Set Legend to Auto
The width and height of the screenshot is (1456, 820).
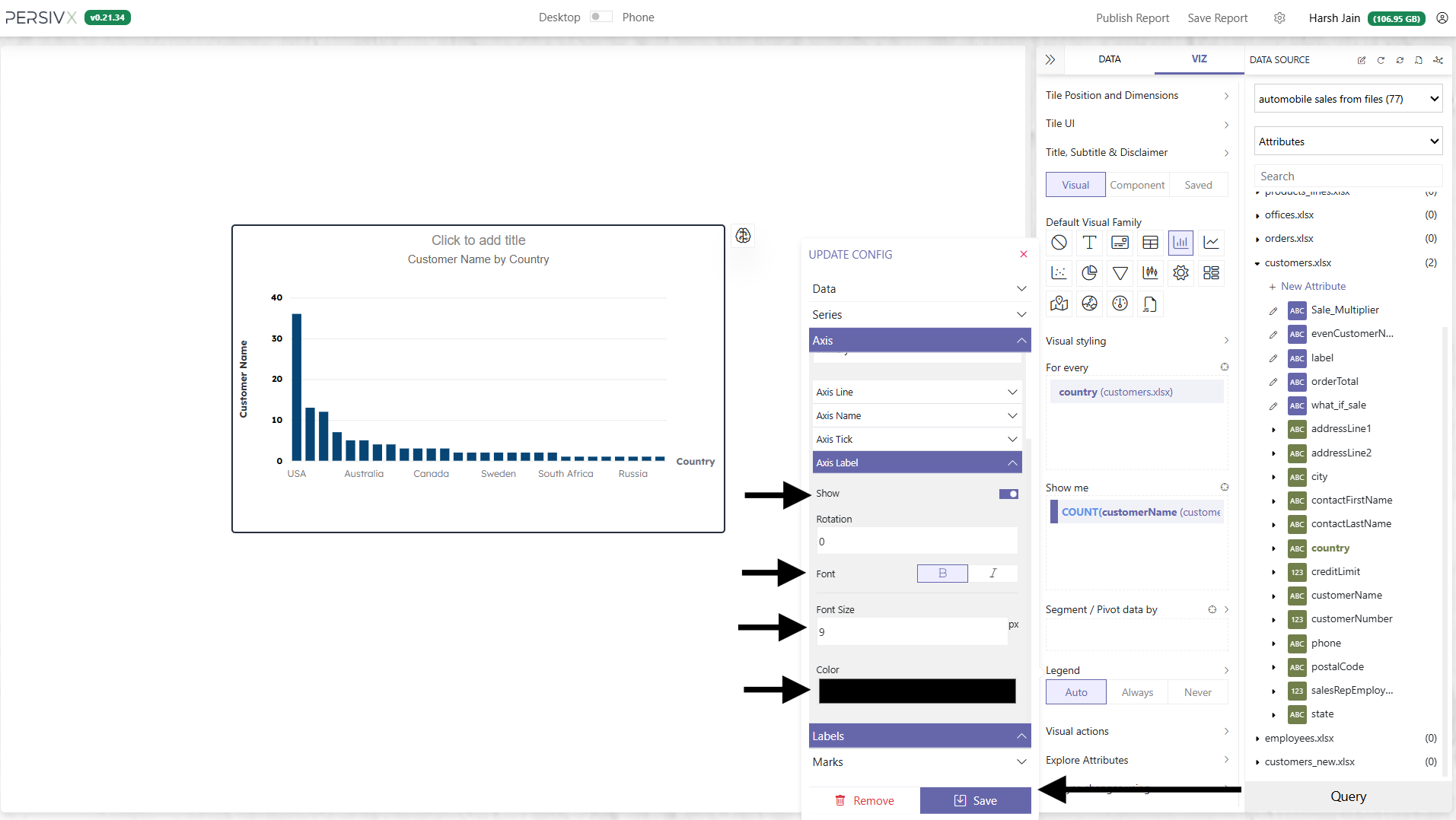(1076, 692)
